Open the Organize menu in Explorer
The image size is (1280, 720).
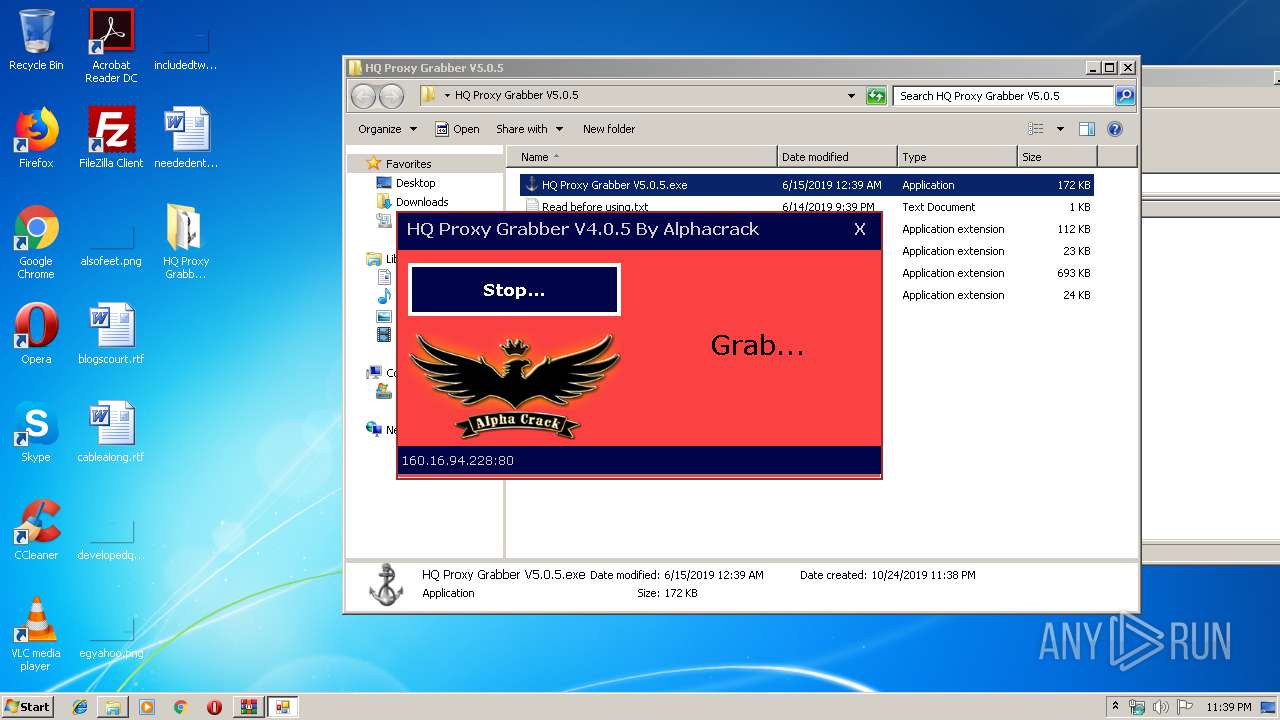pos(387,129)
